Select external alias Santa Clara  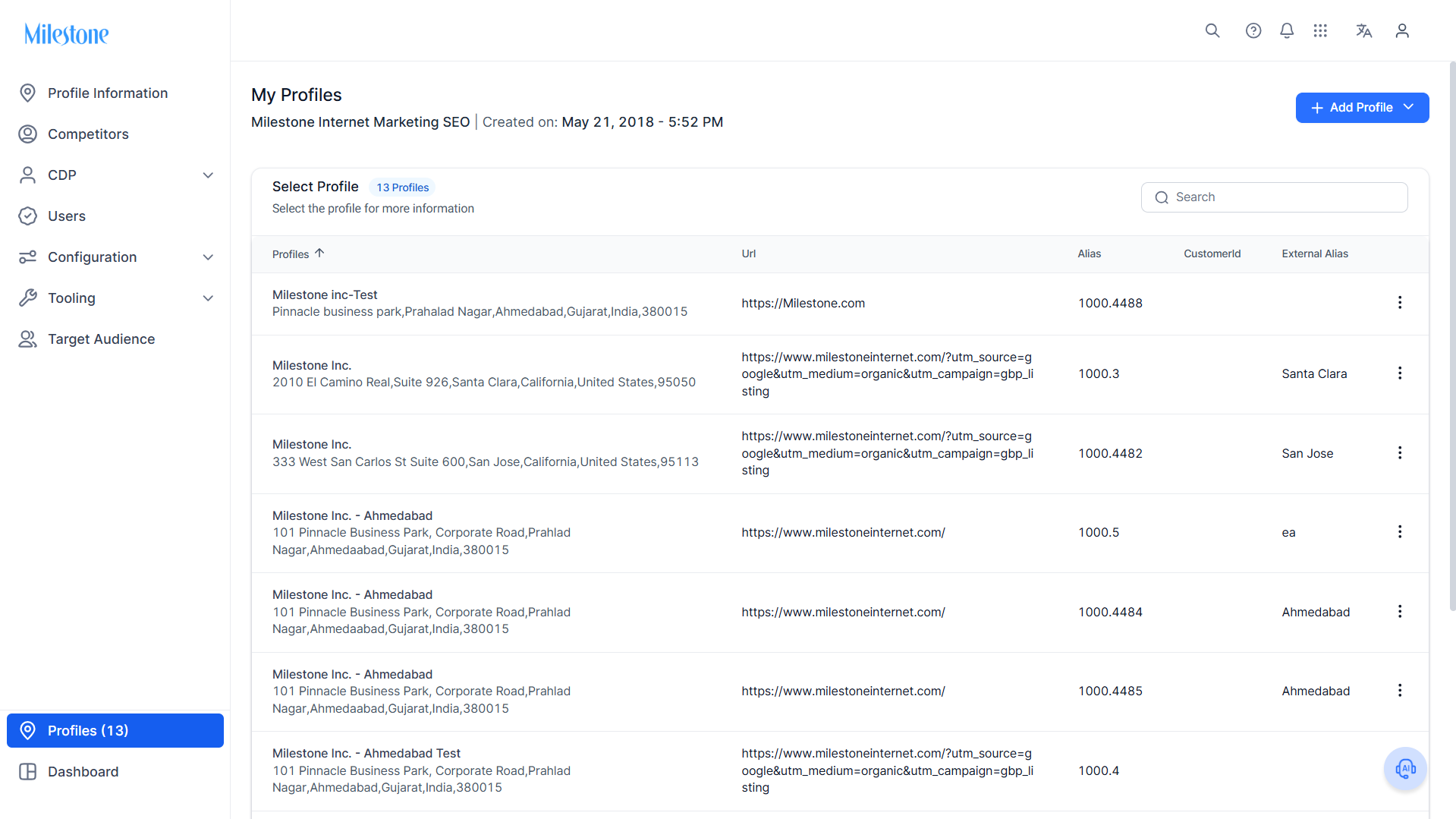1314,374
